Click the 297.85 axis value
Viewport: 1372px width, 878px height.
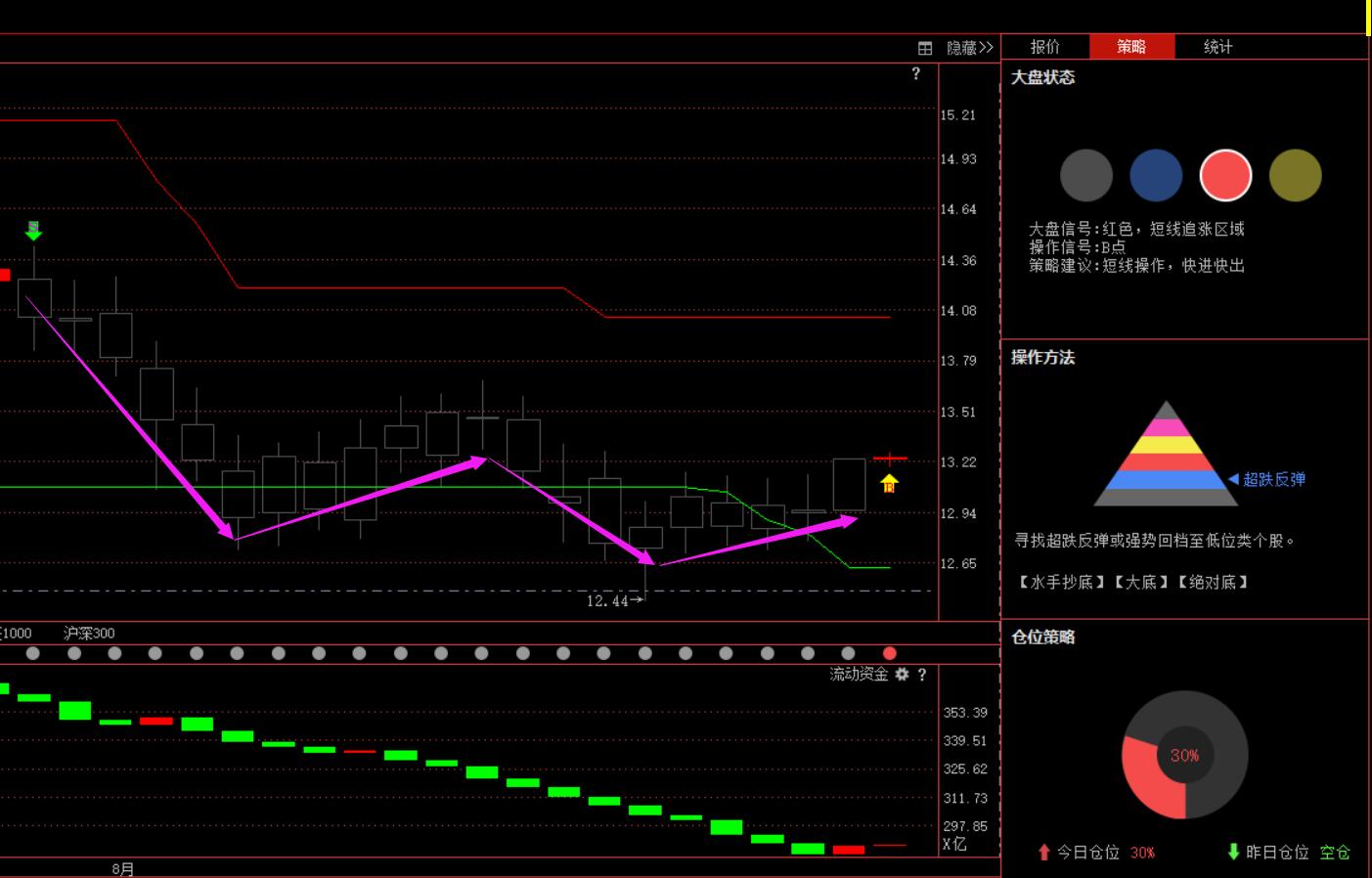965,826
